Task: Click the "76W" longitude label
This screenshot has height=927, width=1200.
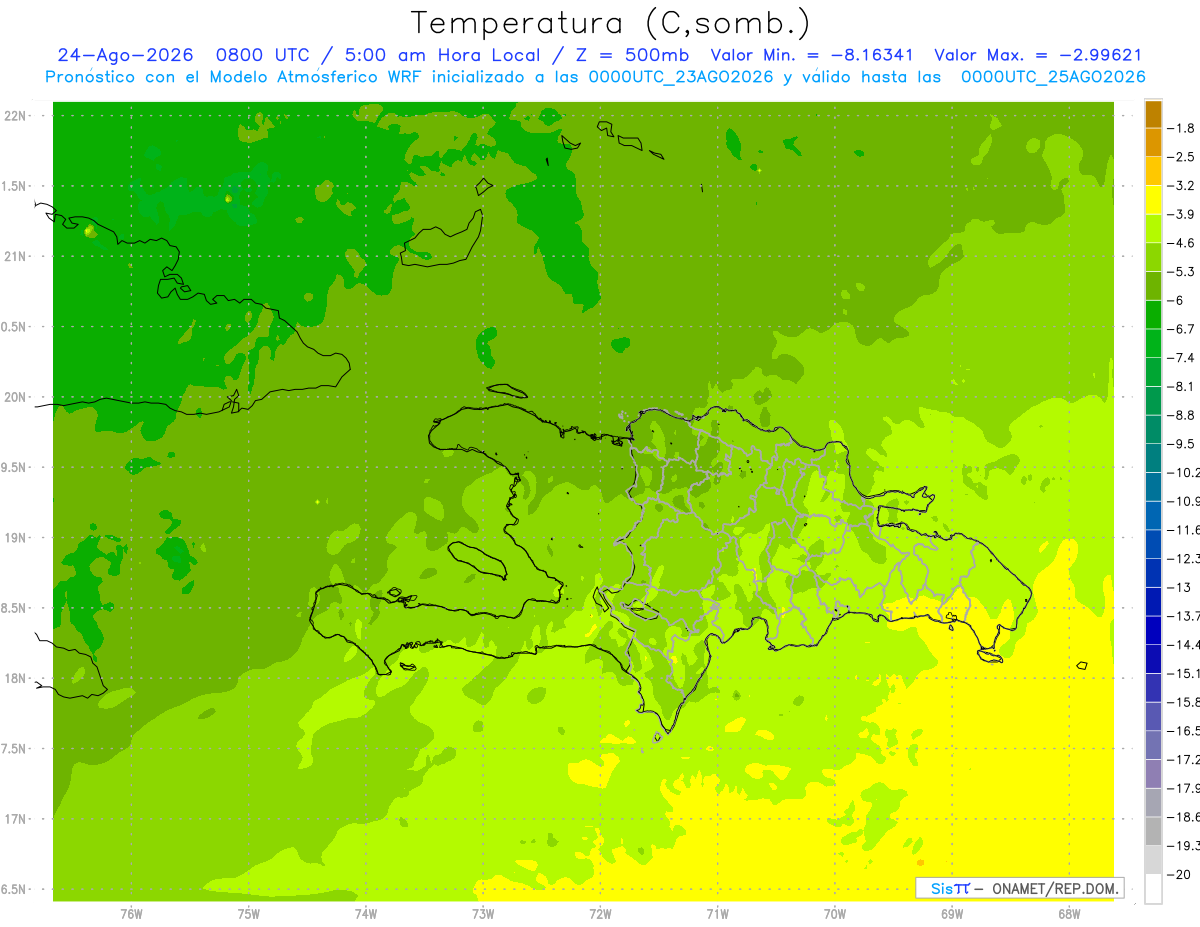Action: pos(131,914)
